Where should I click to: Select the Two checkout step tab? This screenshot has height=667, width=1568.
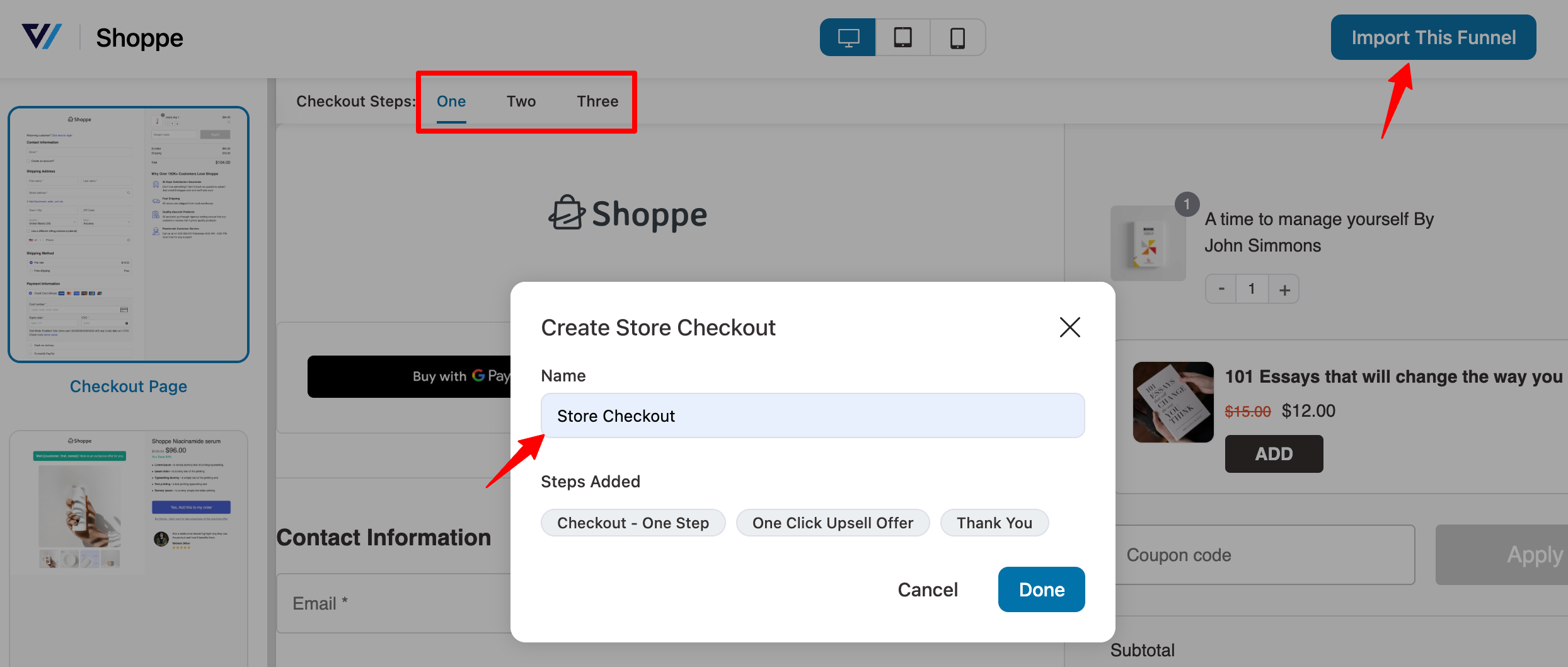coord(521,101)
